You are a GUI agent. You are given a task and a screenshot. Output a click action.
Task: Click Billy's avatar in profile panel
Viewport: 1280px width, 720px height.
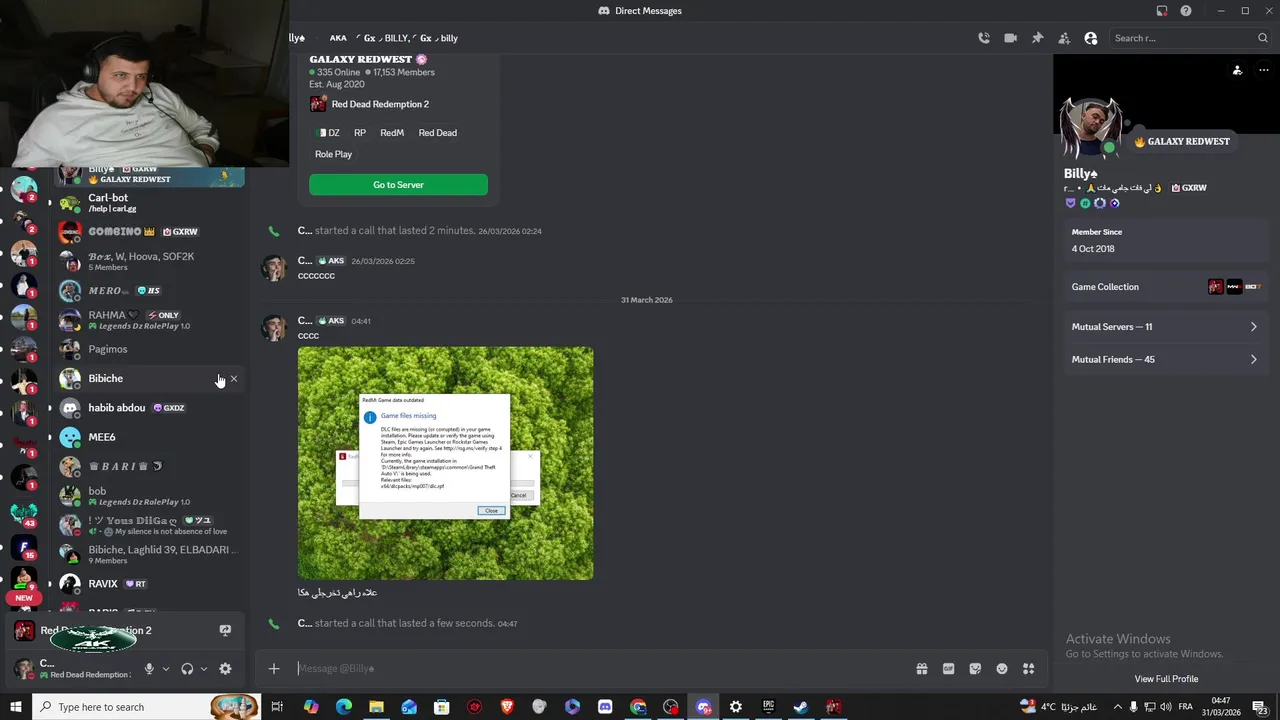(1091, 128)
